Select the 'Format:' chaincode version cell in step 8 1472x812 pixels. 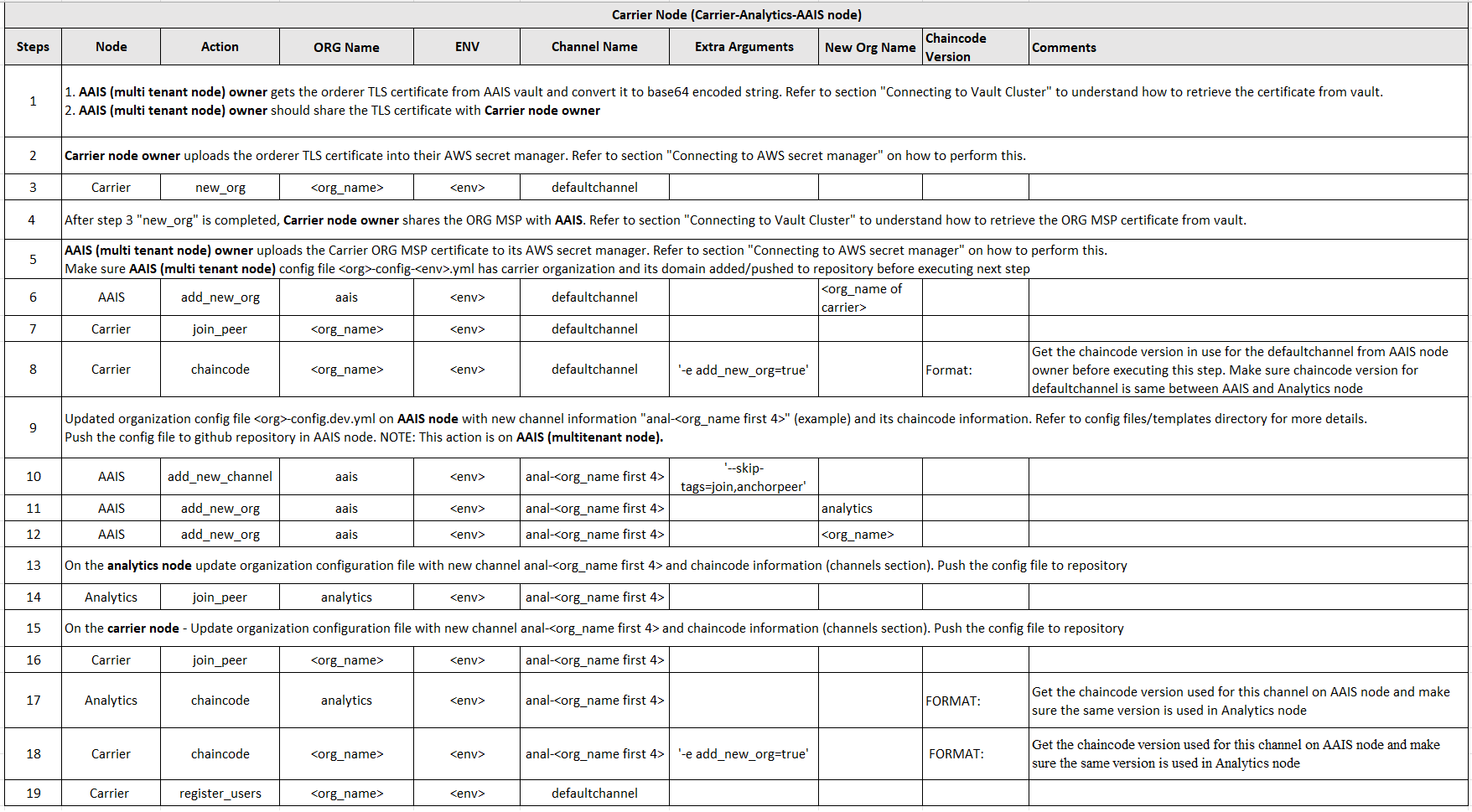tap(975, 370)
